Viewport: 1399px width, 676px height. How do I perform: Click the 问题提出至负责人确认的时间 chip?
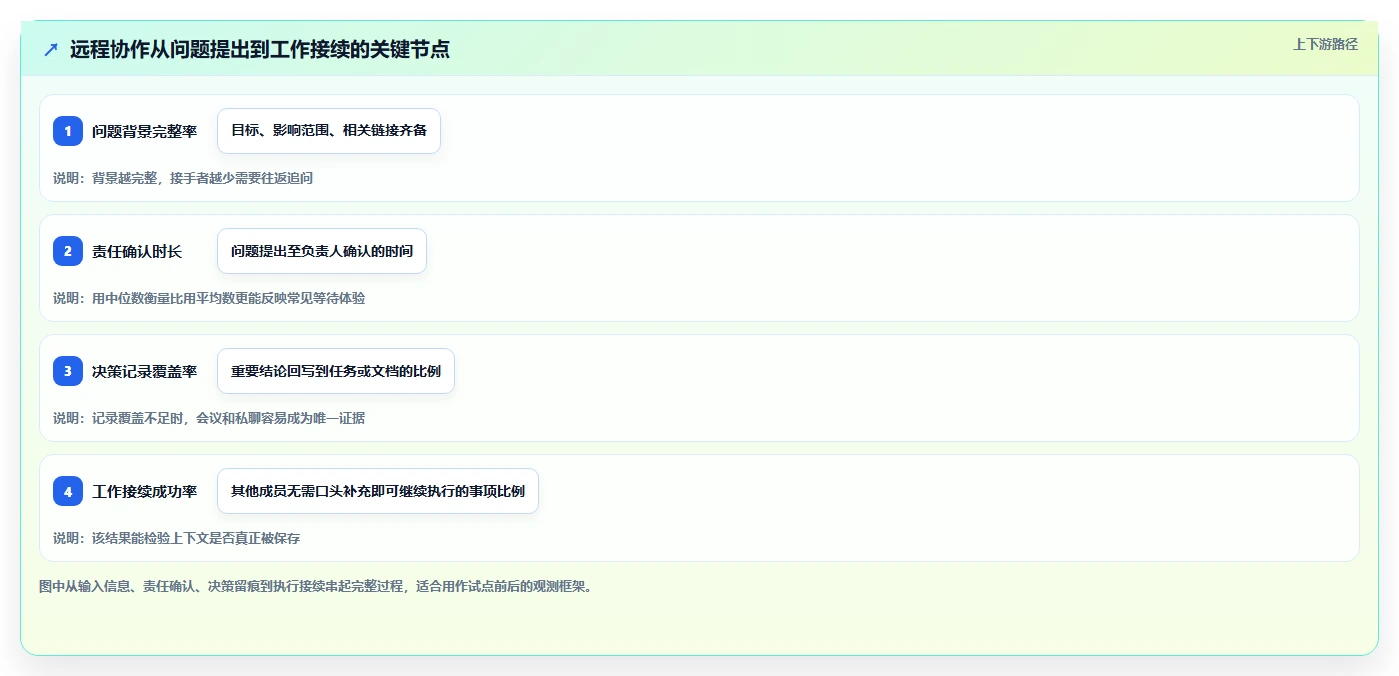[x=322, y=251]
